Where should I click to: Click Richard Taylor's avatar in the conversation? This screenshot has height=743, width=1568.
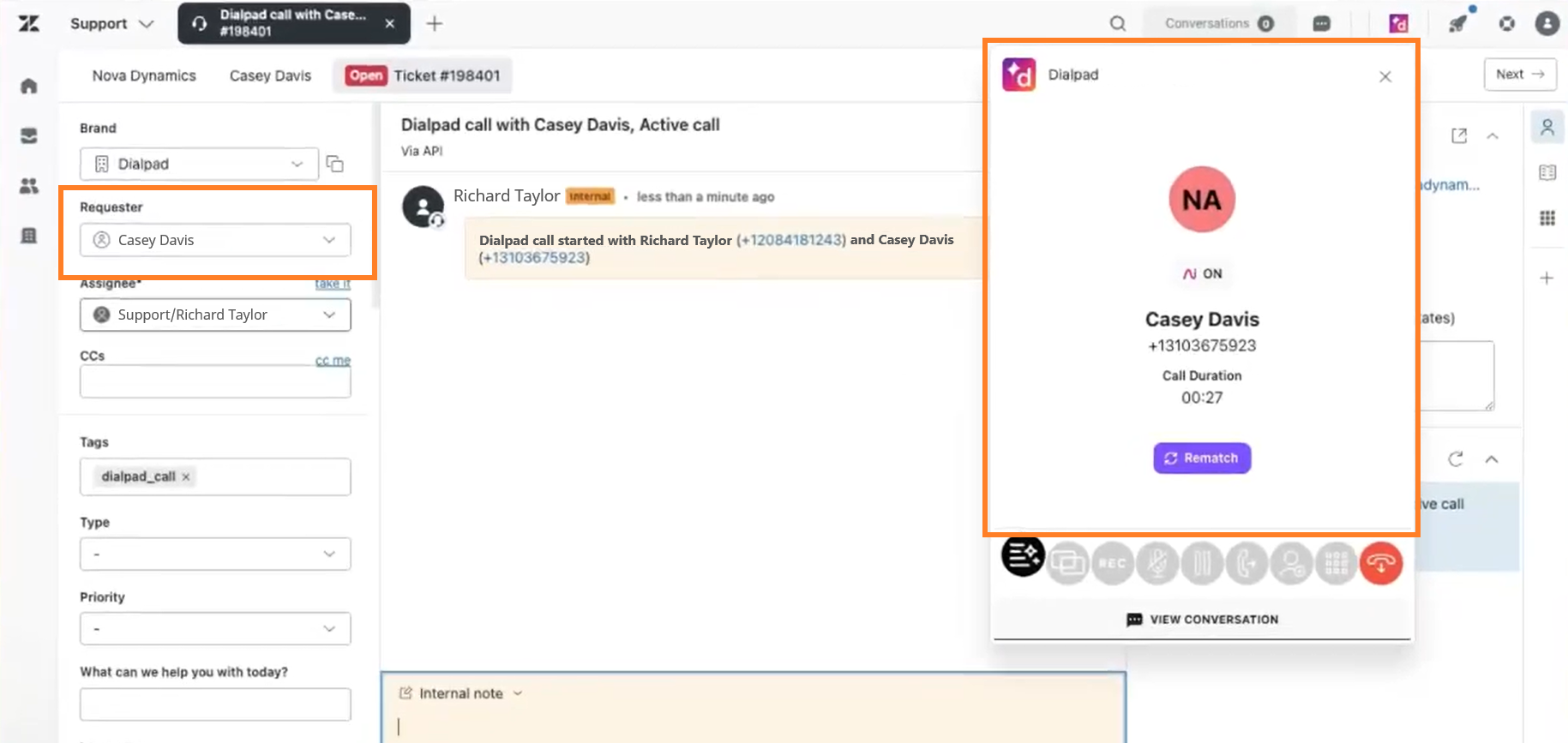click(423, 207)
